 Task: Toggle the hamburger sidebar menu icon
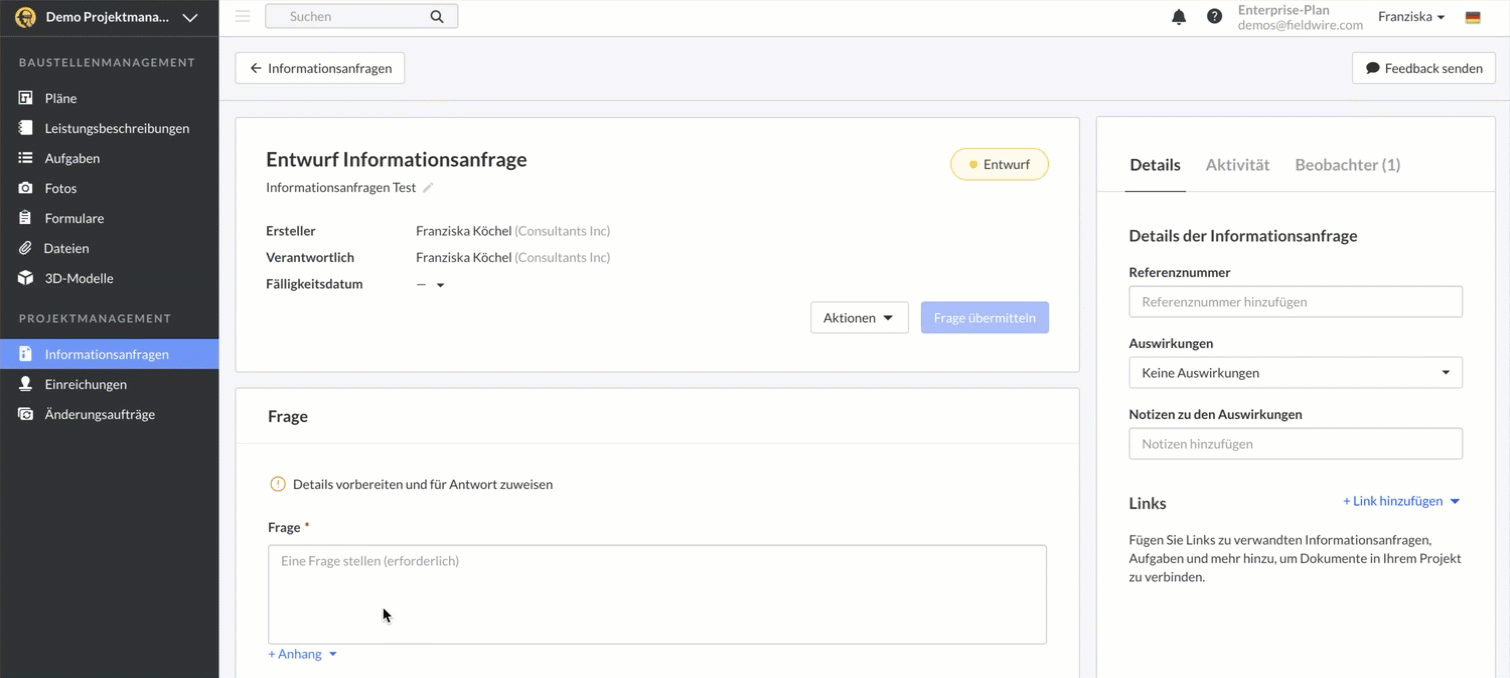242,16
